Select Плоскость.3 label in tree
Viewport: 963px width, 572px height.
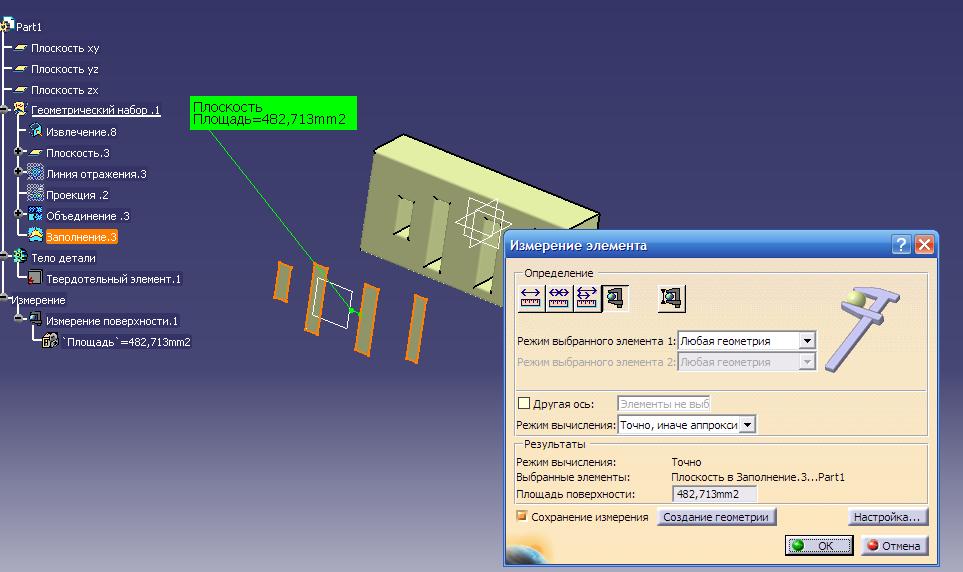pos(78,153)
